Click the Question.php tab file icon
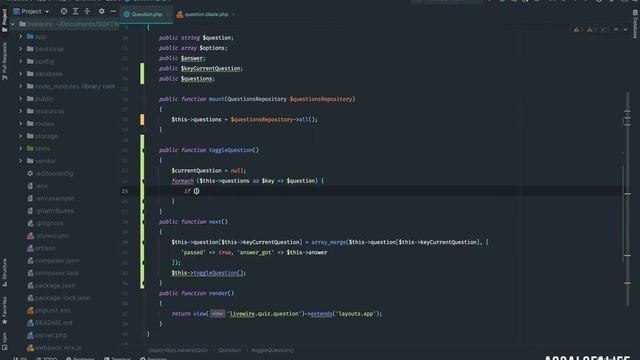640x360 pixels. point(127,14)
